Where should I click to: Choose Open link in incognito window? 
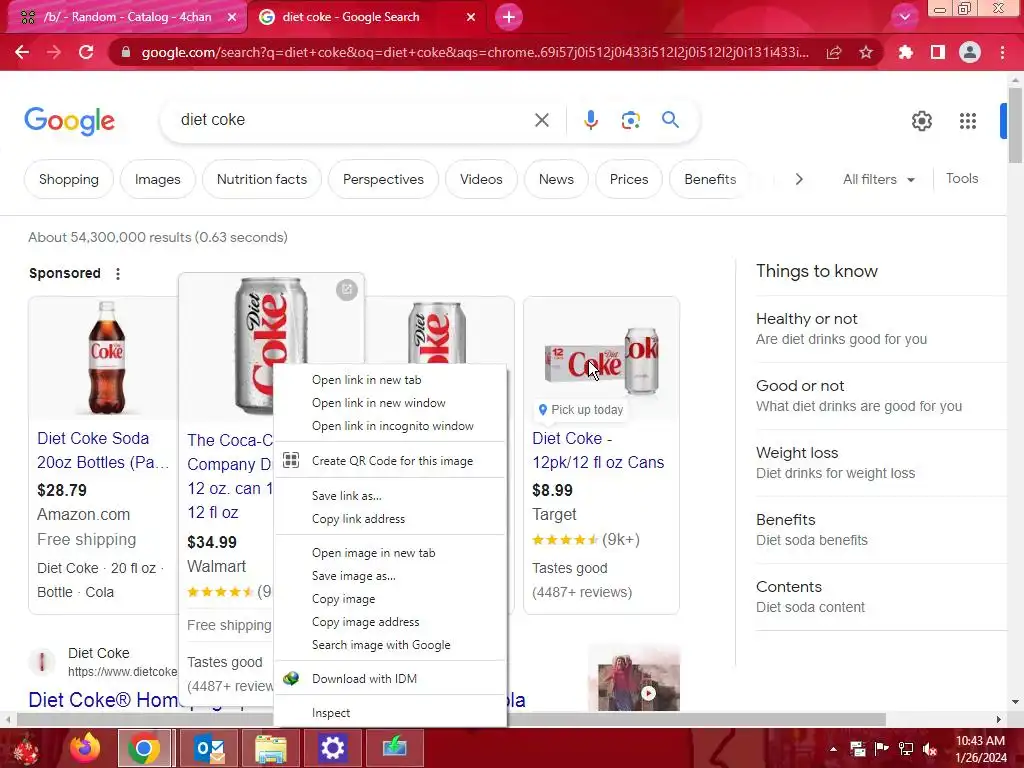click(390, 426)
